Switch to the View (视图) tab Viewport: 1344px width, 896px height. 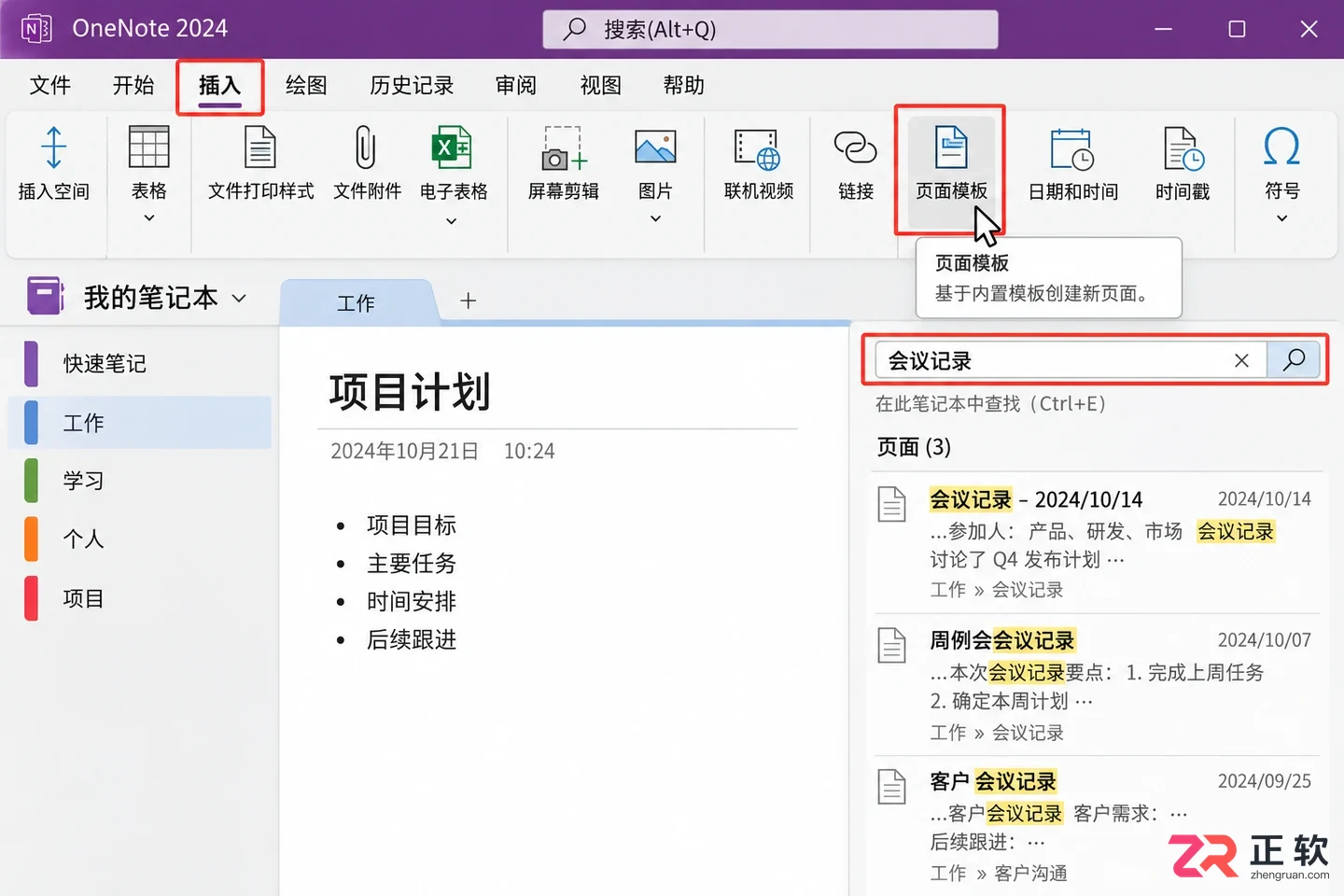click(601, 85)
